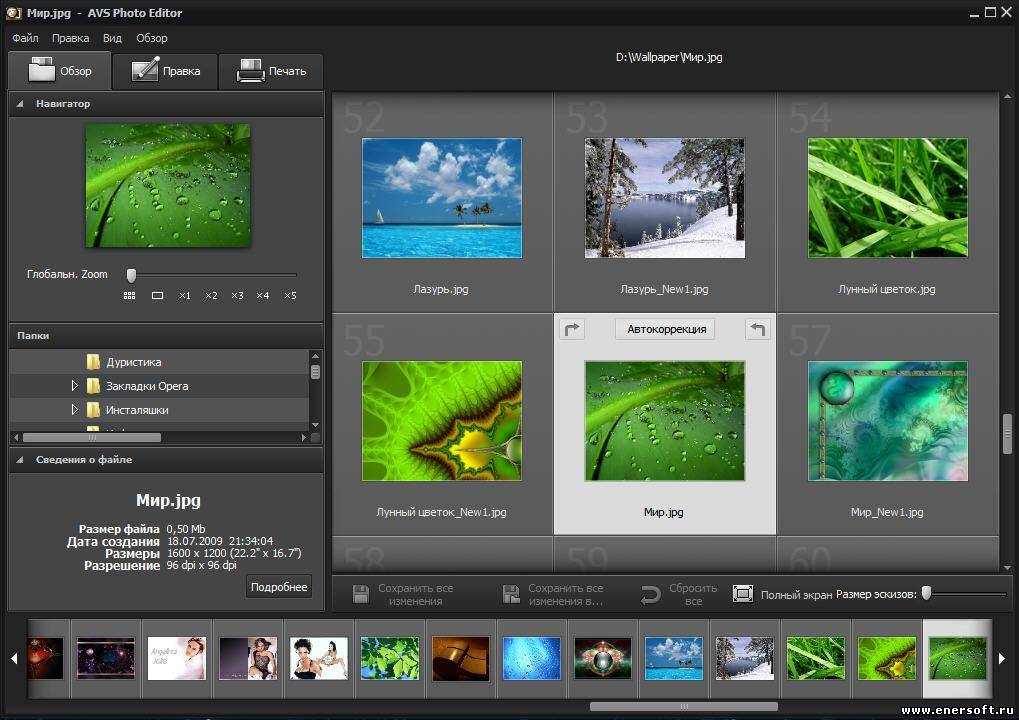The height and width of the screenshot is (720, 1019).
Task: Rotate Мир.jpg counterclockwise with the arrow icon
Action: click(x=757, y=329)
